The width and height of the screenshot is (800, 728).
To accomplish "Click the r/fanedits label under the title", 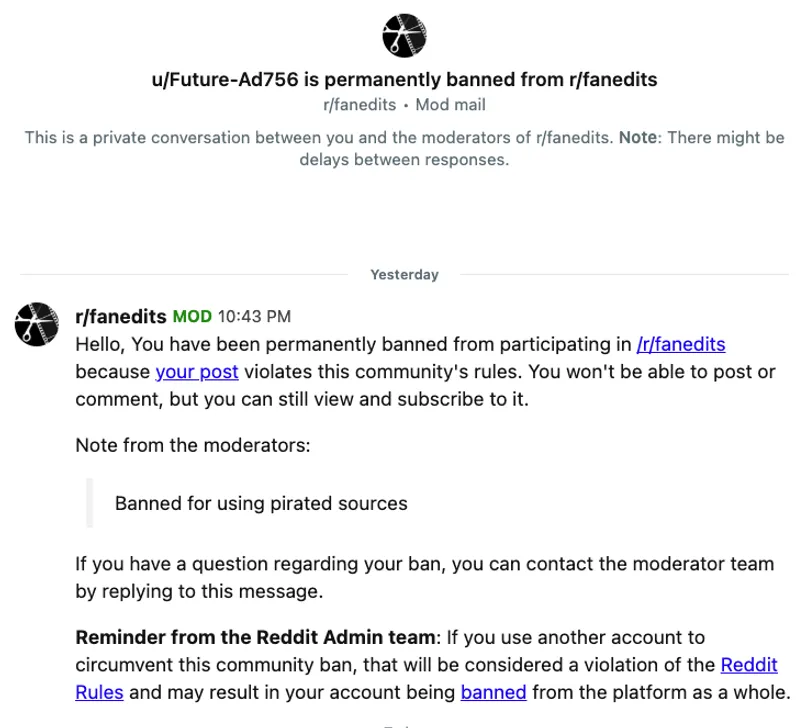I will point(358,104).
